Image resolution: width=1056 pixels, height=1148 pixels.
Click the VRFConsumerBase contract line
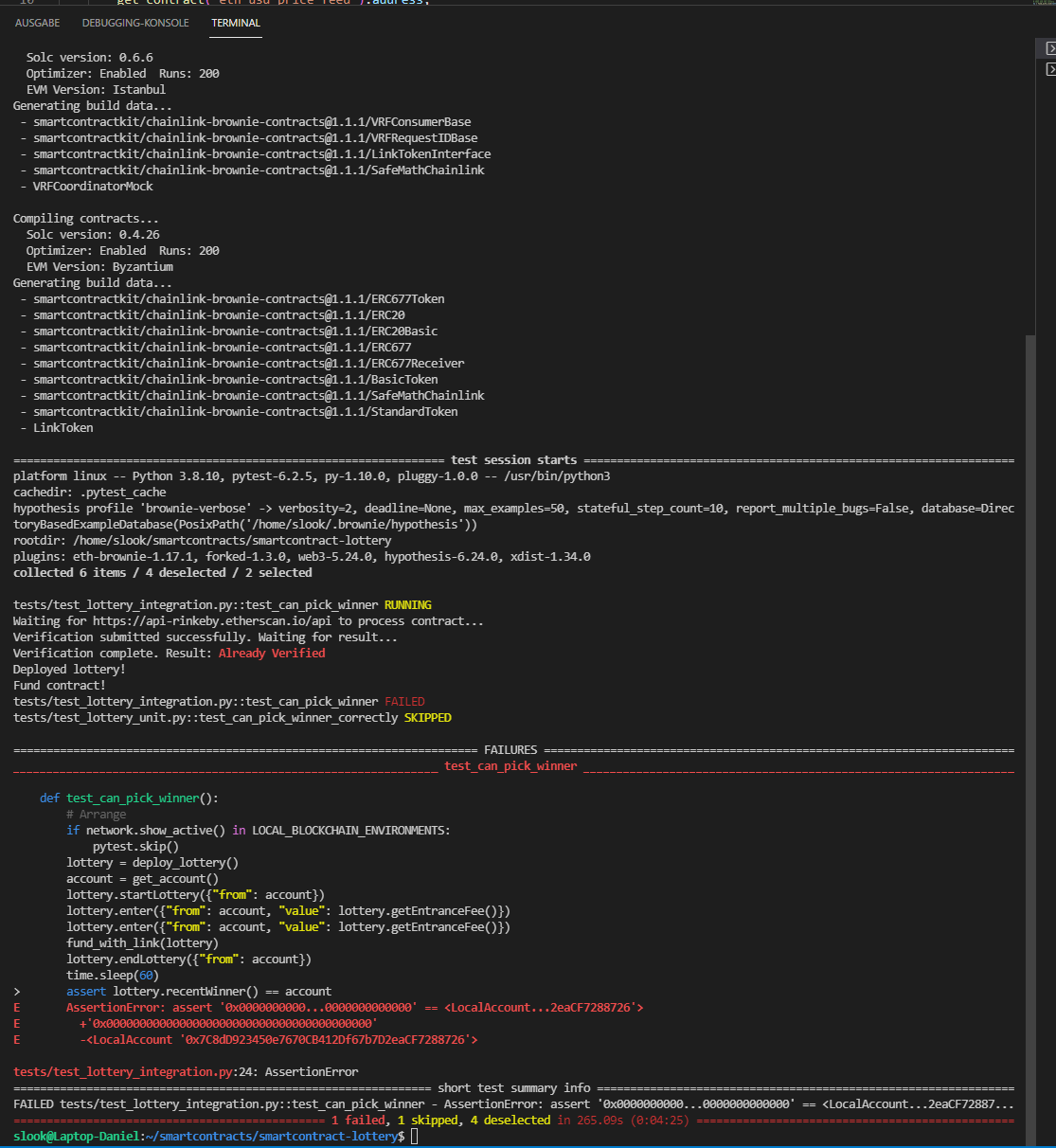(x=245, y=122)
